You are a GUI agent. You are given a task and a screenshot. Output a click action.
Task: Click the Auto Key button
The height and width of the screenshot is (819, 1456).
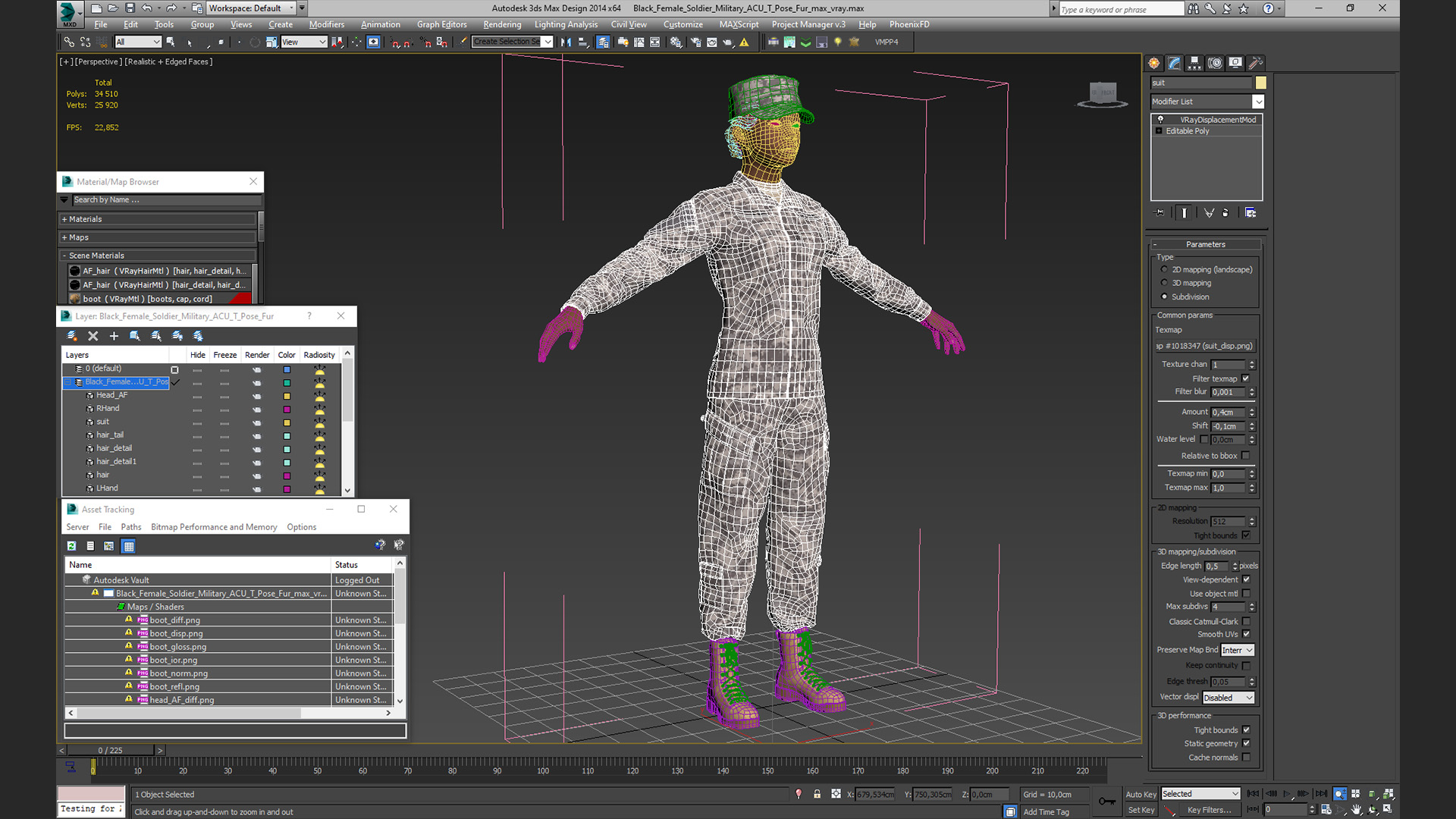tap(1141, 794)
